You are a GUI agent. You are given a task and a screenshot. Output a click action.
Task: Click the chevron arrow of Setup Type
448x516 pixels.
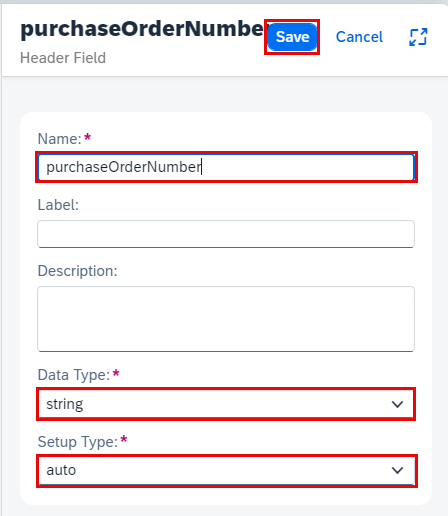[x=397, y=470]
